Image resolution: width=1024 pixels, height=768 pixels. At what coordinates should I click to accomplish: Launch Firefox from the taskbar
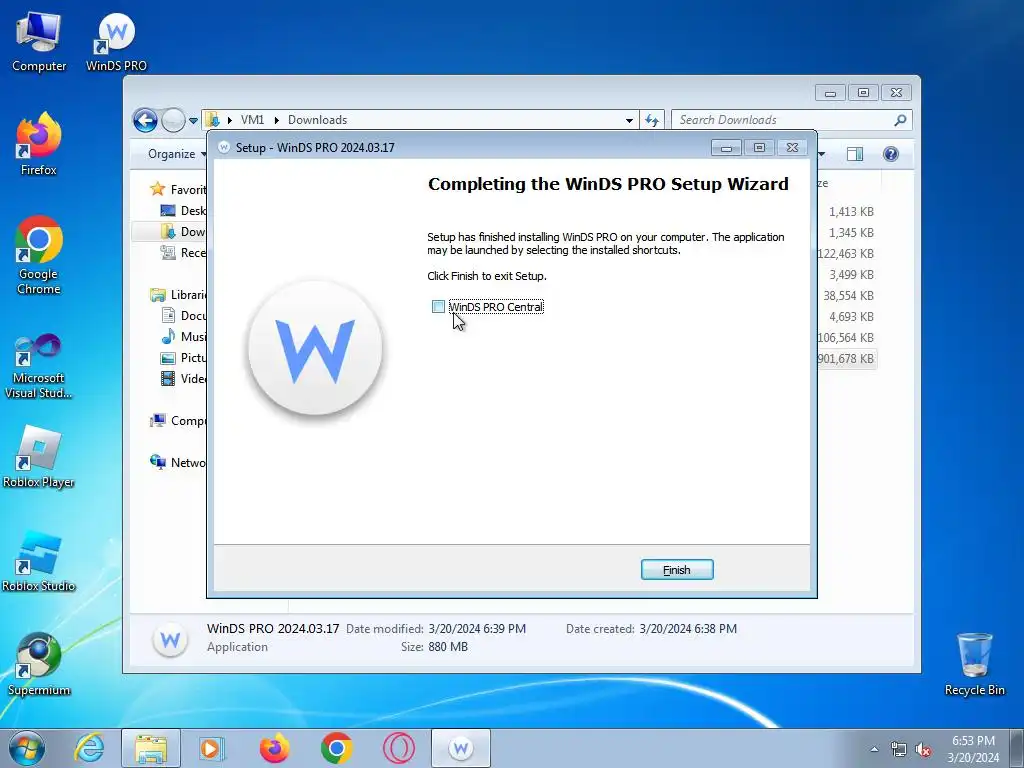click(x=274, y=748)
